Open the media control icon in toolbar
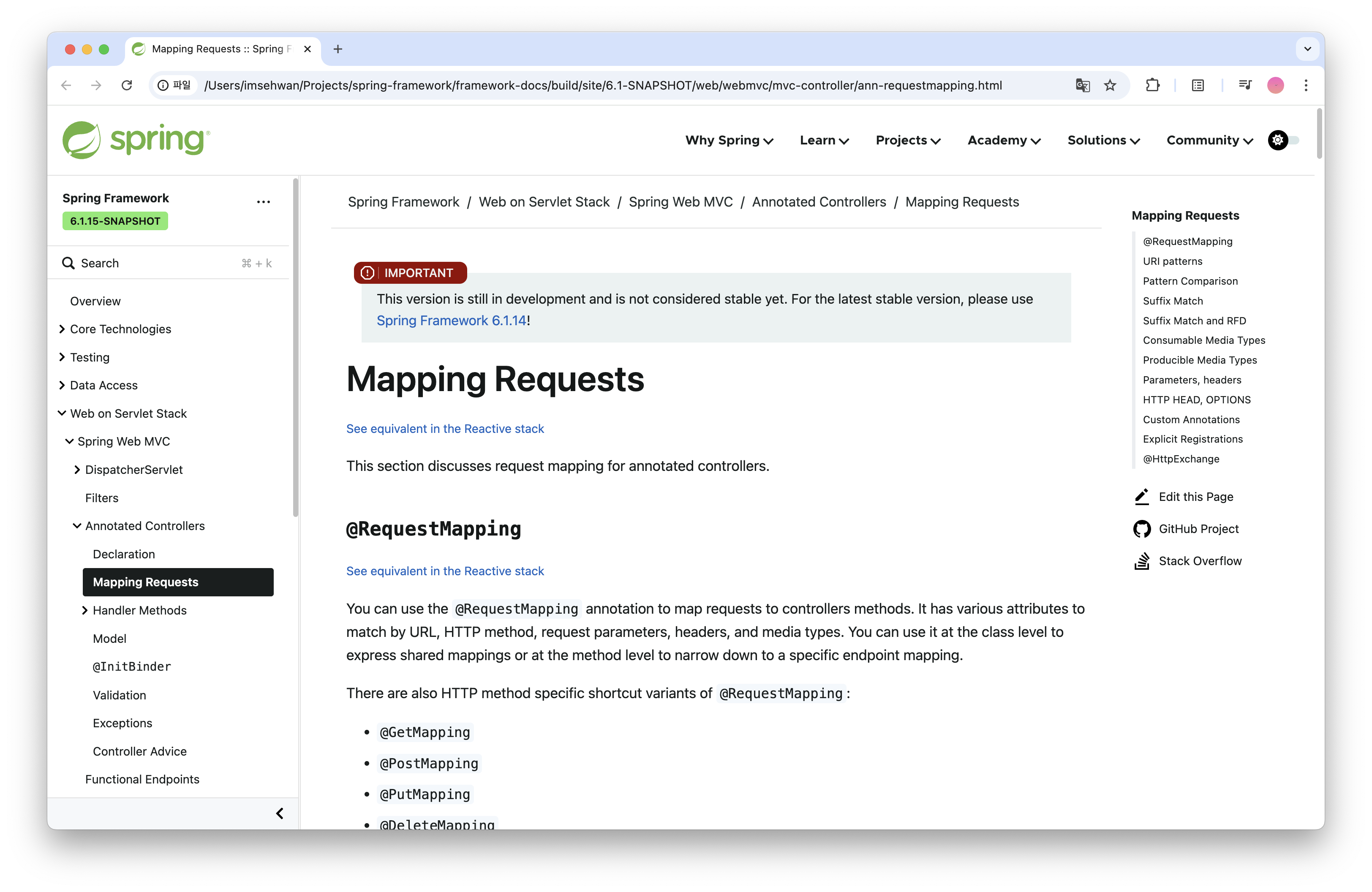The height and width of the screenshot is (892, 1372). click(1244, 85)
